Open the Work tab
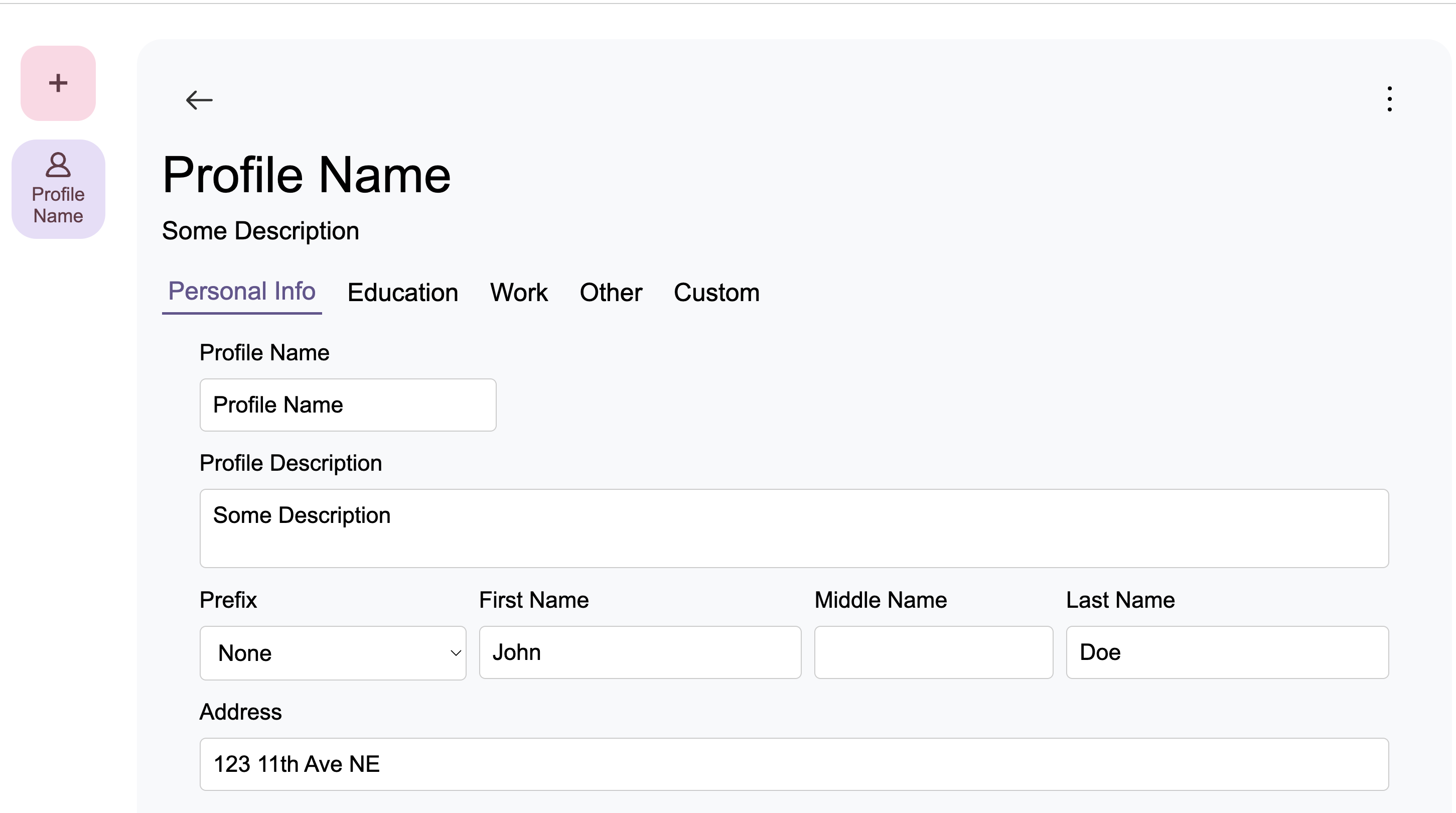The width and height of the screenshot is (1456, 813). (518, 293)
